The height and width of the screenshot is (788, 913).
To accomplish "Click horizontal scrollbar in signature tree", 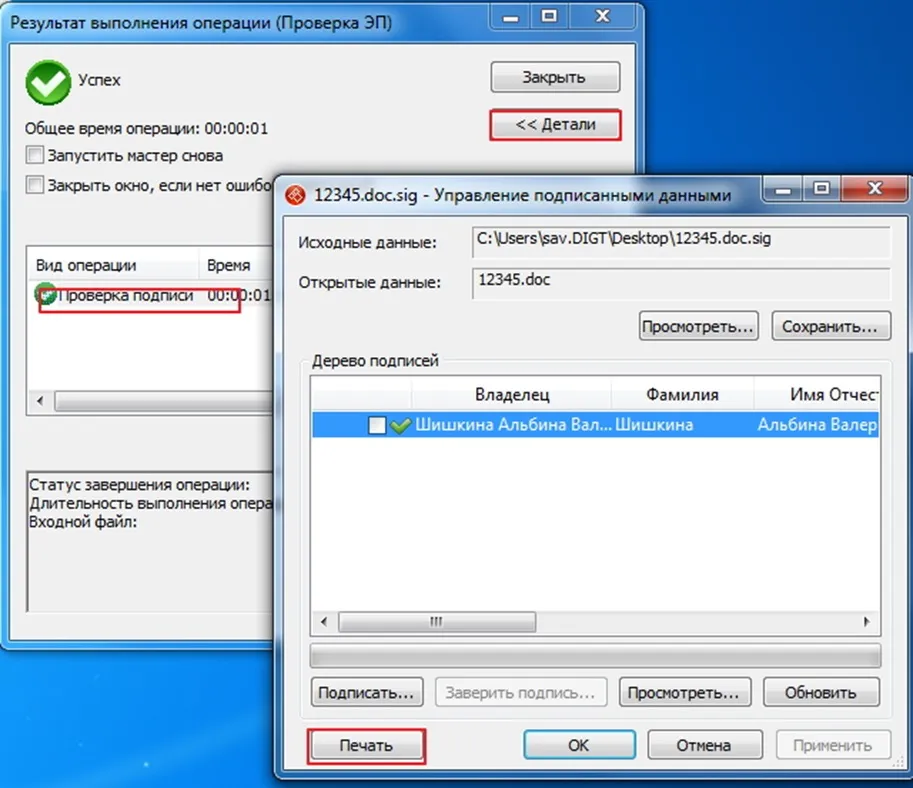I will pos(435,622).
